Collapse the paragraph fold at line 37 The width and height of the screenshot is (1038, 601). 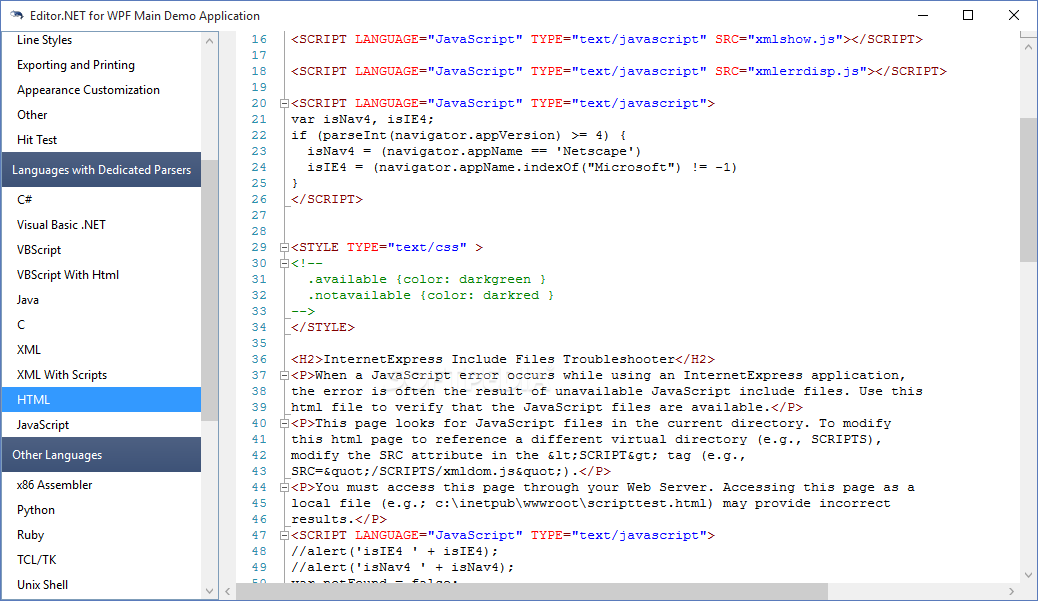click(x=284, y=375)
